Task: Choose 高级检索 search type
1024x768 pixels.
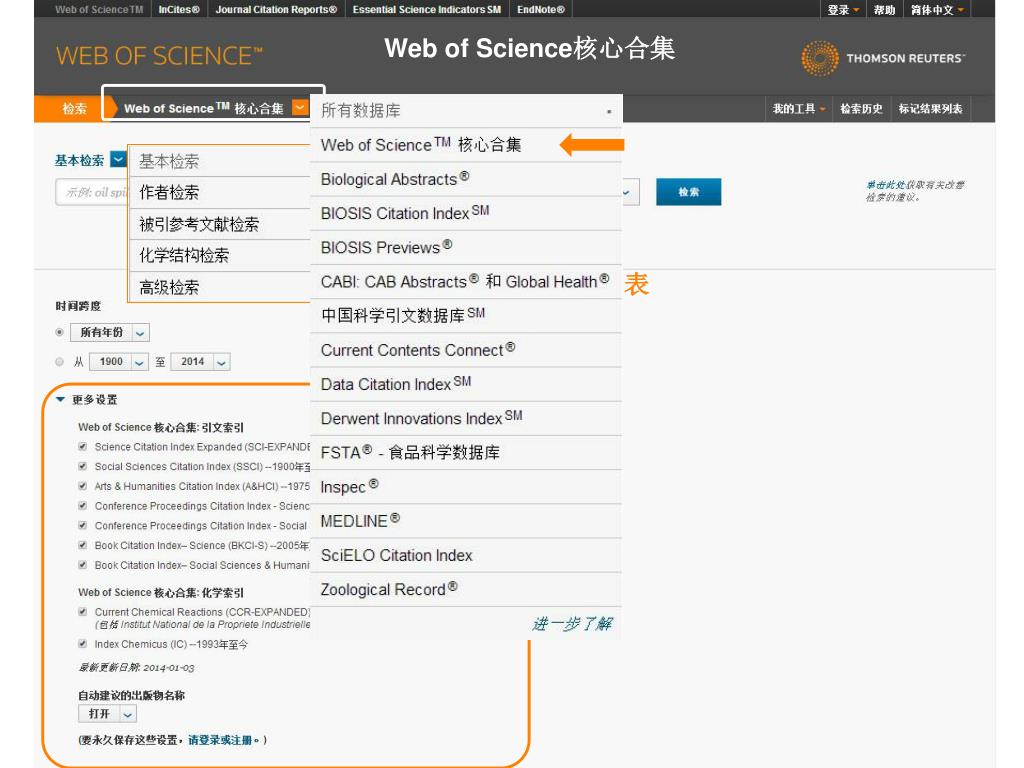Action: pyautogui.click(x=220, y=287)
